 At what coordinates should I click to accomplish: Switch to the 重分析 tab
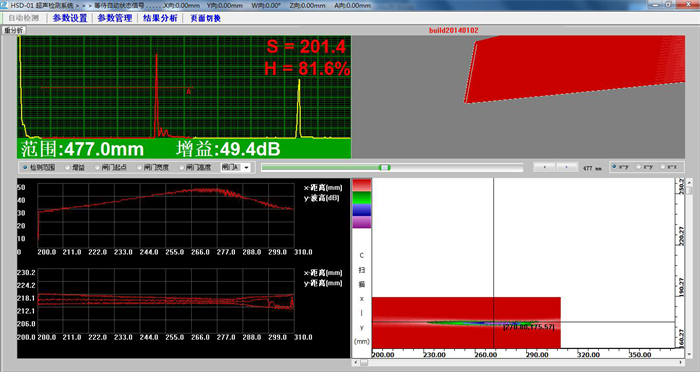click(x=14, y=30)
